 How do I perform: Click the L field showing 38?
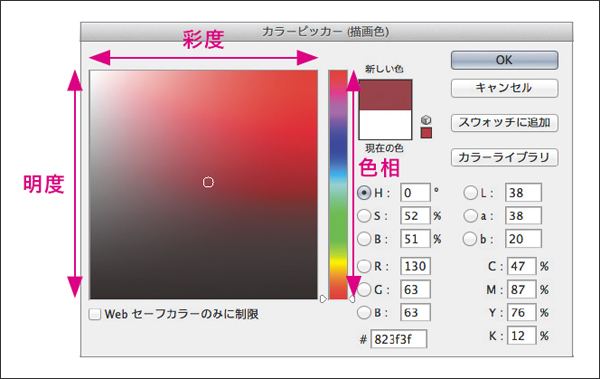[523, 193]
